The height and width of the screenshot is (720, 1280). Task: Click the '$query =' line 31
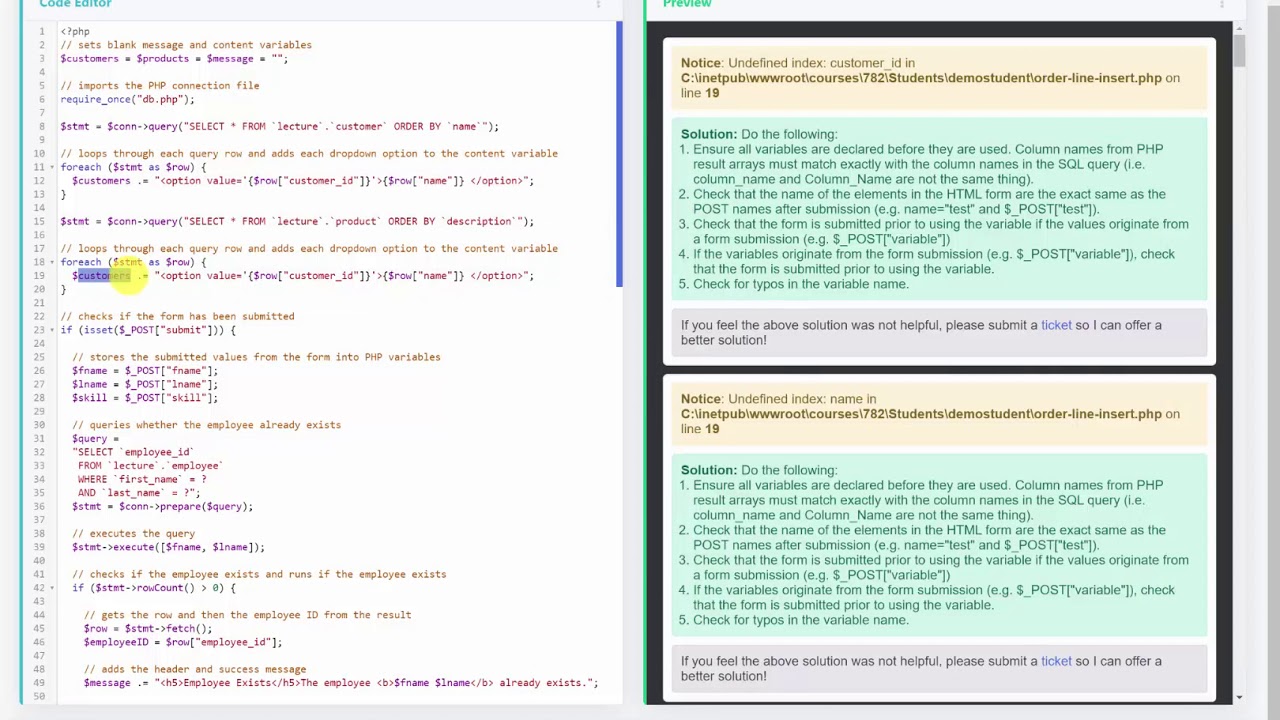pos(95,439)
